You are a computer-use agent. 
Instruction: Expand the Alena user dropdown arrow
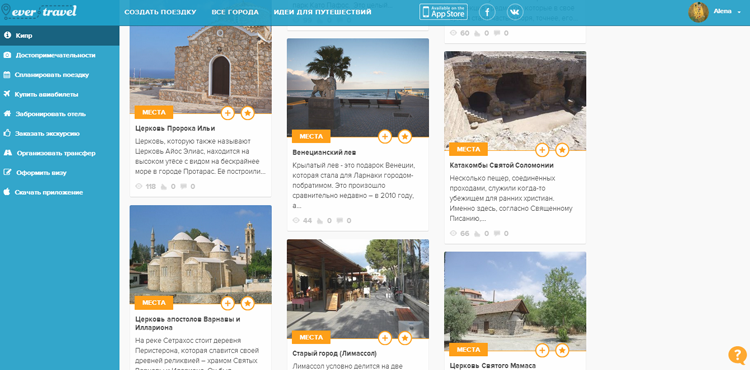(739, 12)
